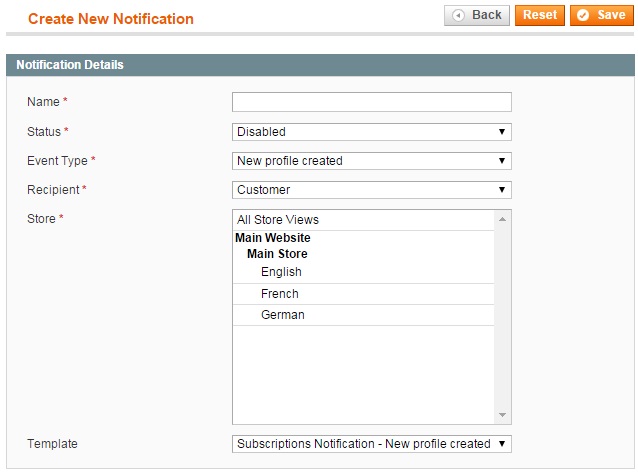Select All Store Views option
Viewport: 638px width, 472px height.
click(363, 220)
